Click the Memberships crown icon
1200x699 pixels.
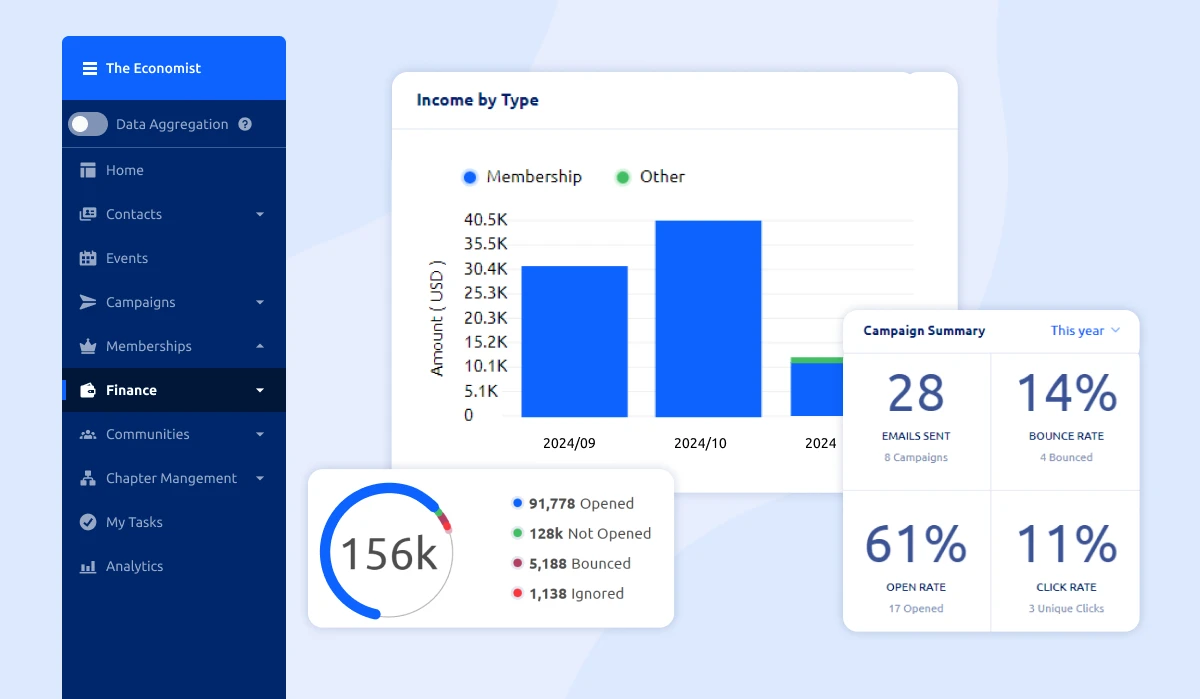coord(88,346)
